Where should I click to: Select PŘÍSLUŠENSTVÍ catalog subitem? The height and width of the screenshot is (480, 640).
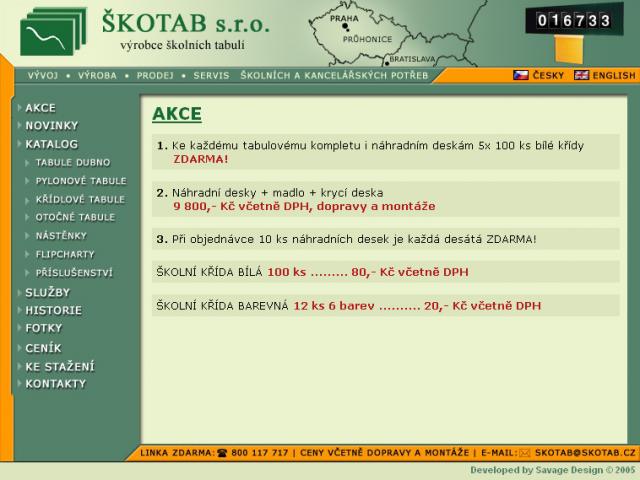pos(74,273)
